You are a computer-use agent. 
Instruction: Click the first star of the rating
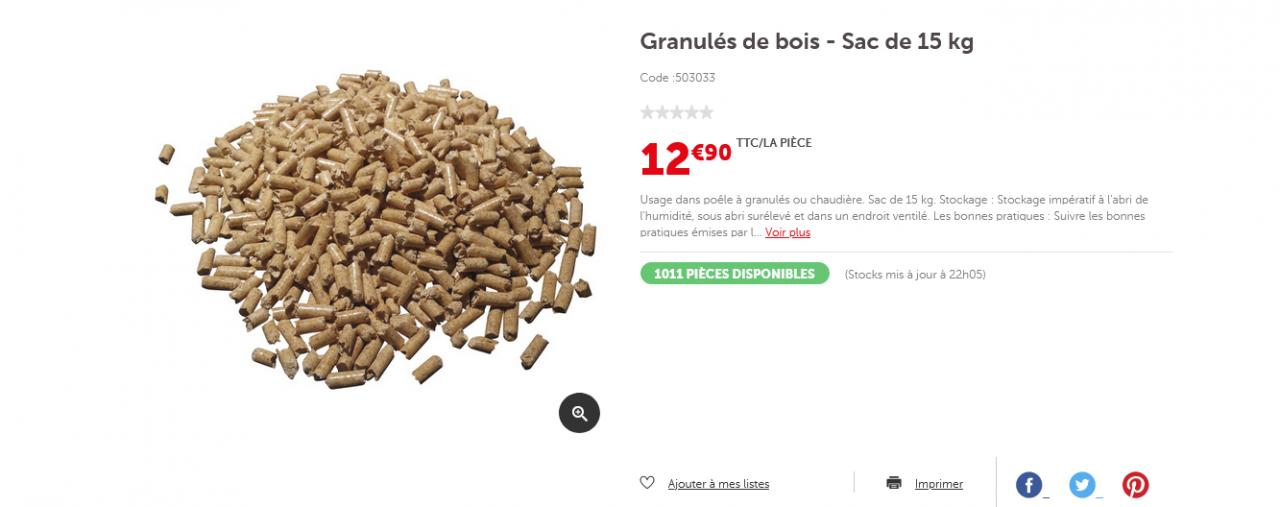[647, 112]
